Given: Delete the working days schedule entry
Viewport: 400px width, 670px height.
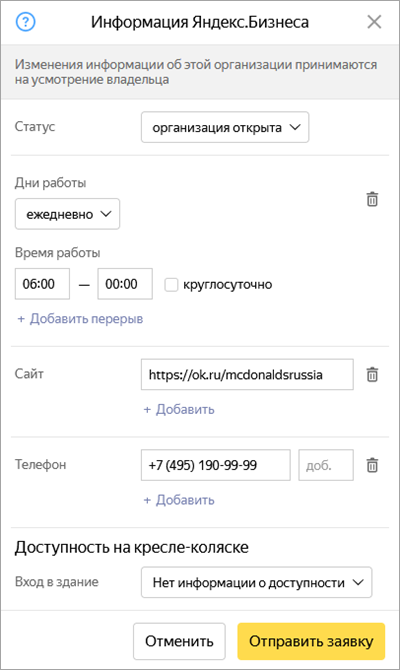Looking at the screenshot, I should (372, 199).
